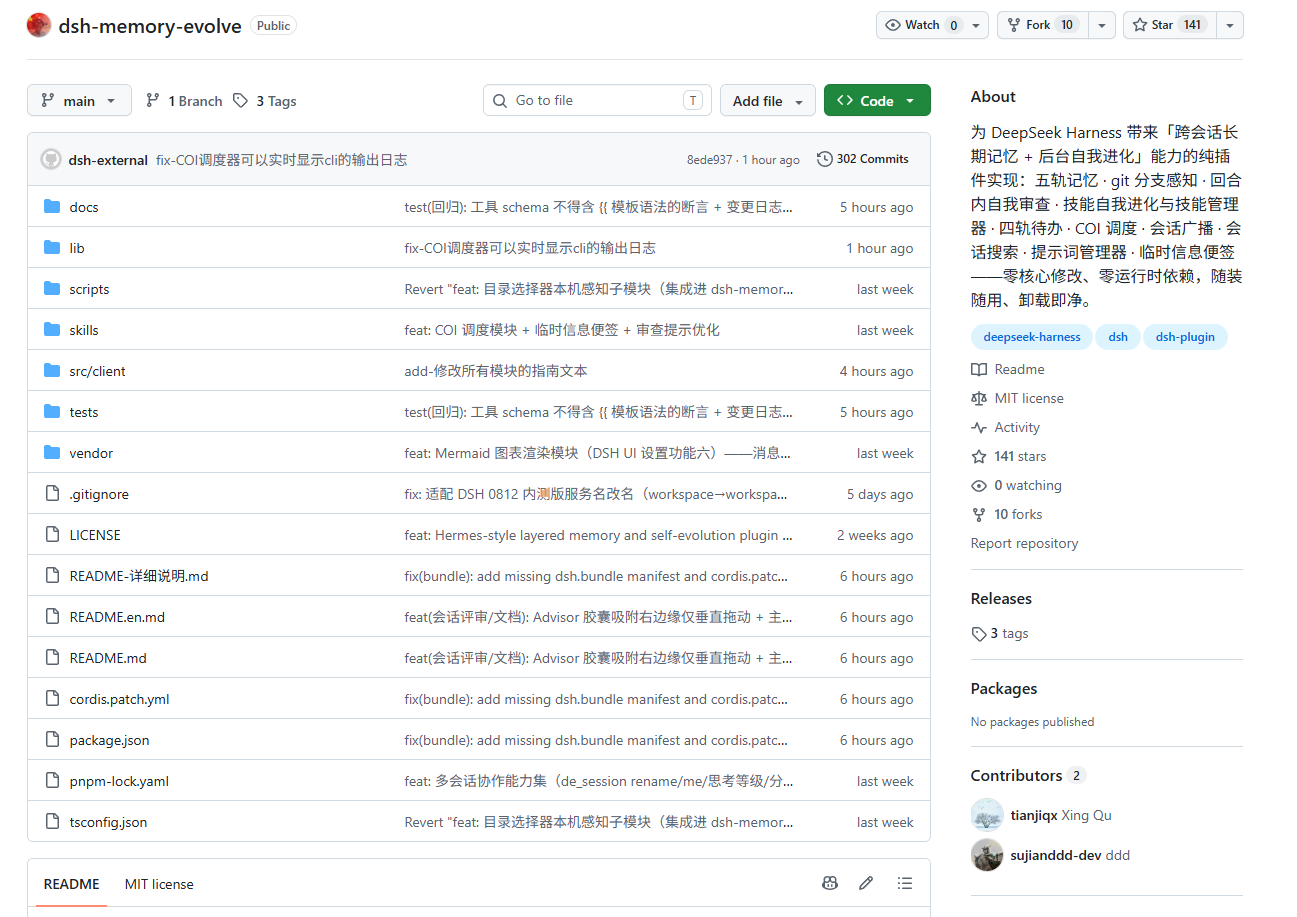
Task: Open commit hash 8ede937
Action: tap(709, 160)
